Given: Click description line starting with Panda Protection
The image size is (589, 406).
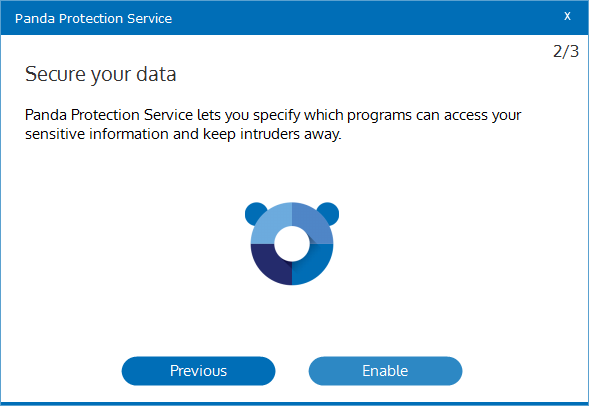Looking at the screenshot, I should coord(273,115).
